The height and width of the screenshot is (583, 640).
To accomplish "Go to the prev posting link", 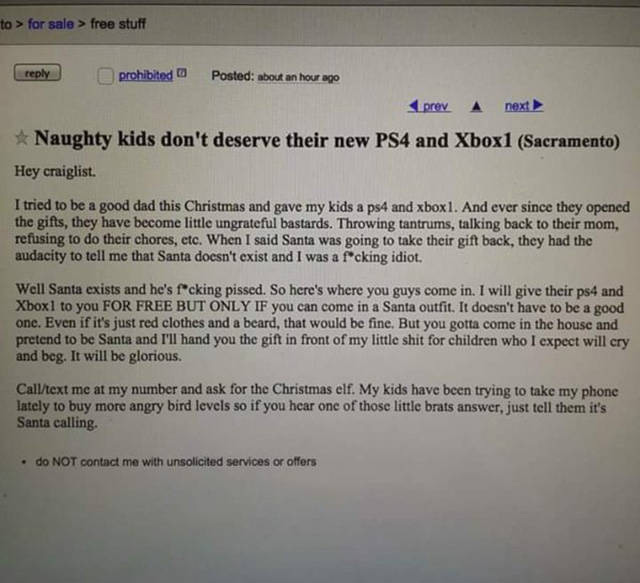I will tap(436, 106).
